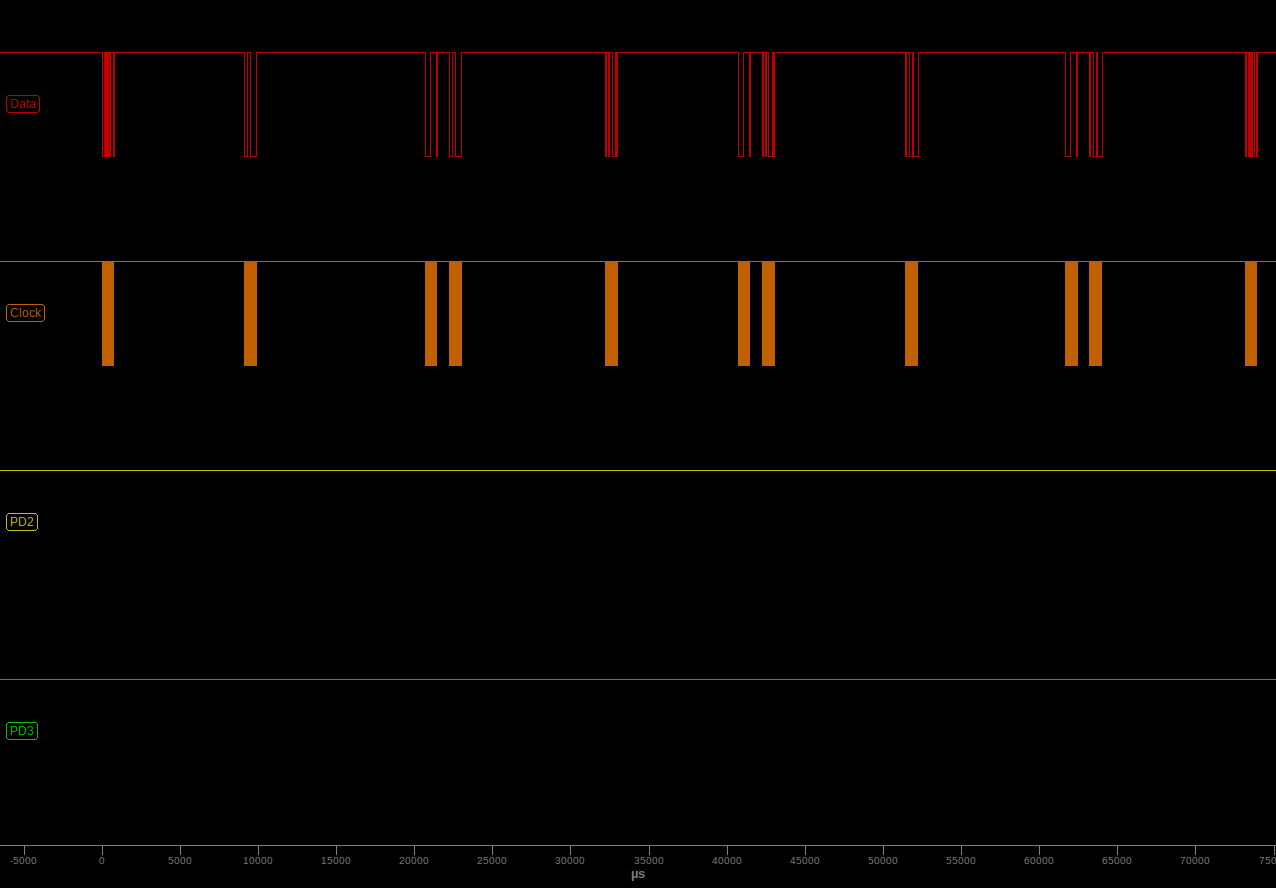Click the Data pulses near 10000 µs
The width and height of the screenshot is (1276, 888).
tap(251, 105)
